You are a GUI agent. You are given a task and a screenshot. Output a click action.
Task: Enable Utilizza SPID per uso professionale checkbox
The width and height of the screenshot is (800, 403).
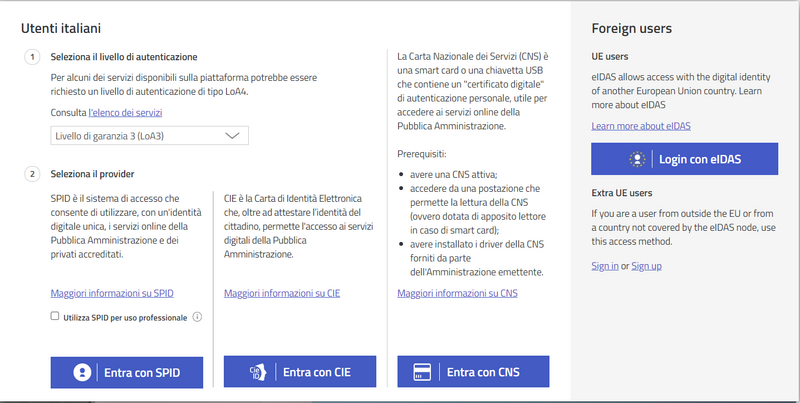pos(55,317)
